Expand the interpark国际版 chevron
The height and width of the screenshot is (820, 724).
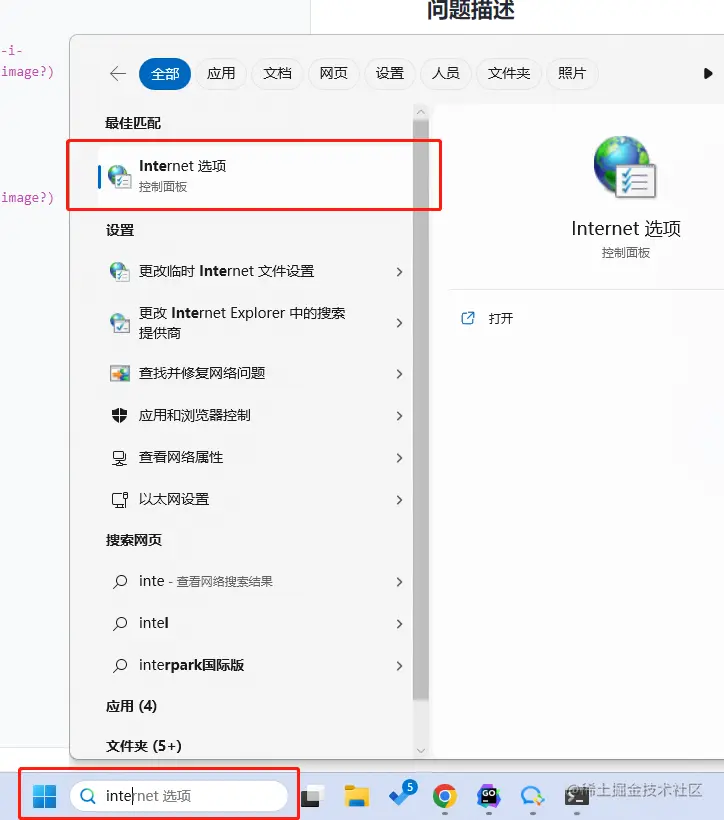click(x=399, y=666)
